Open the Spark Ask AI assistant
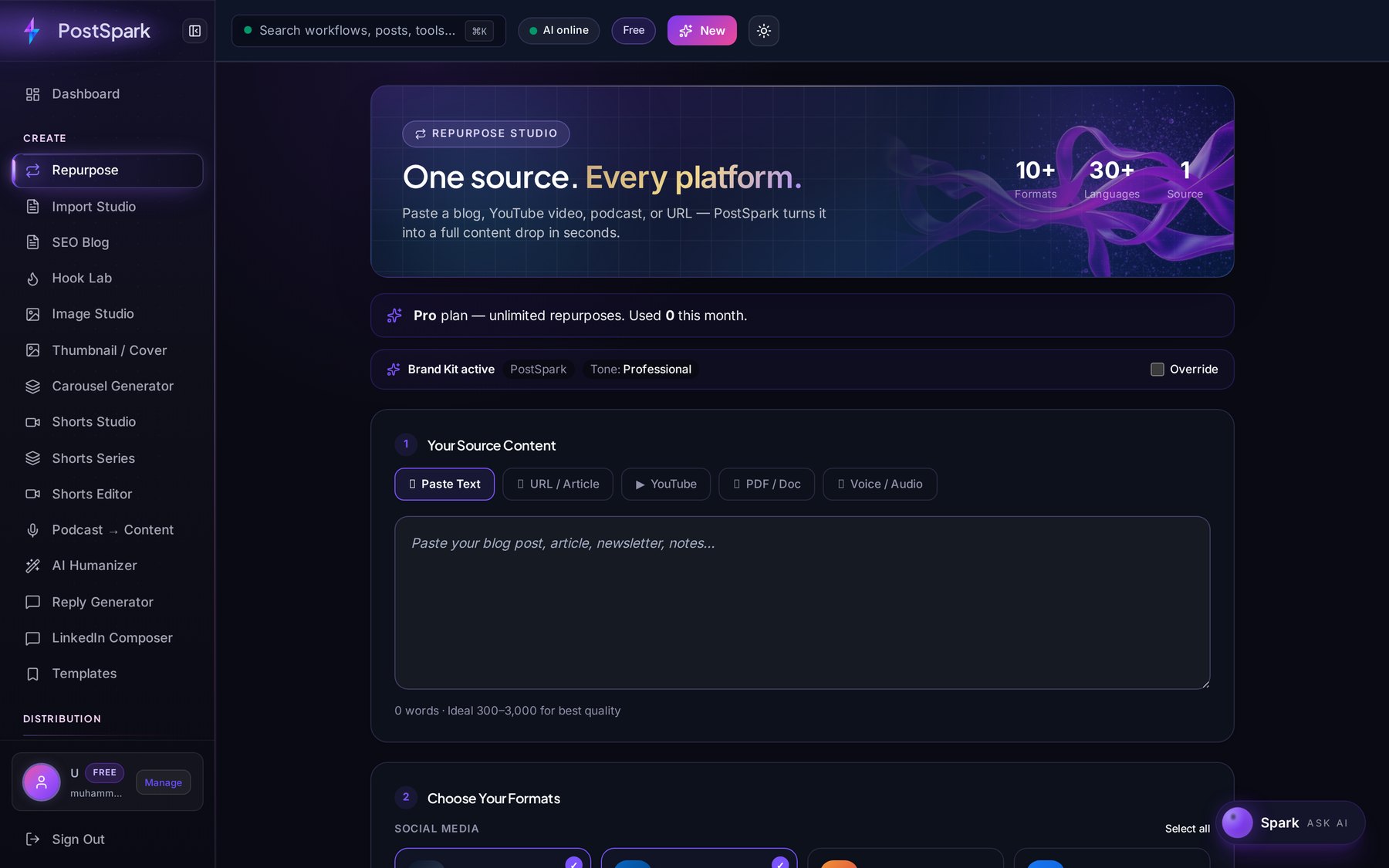Image resolution: width=1389 pixels, height=868 pixels. click(x=1290, y=822)
